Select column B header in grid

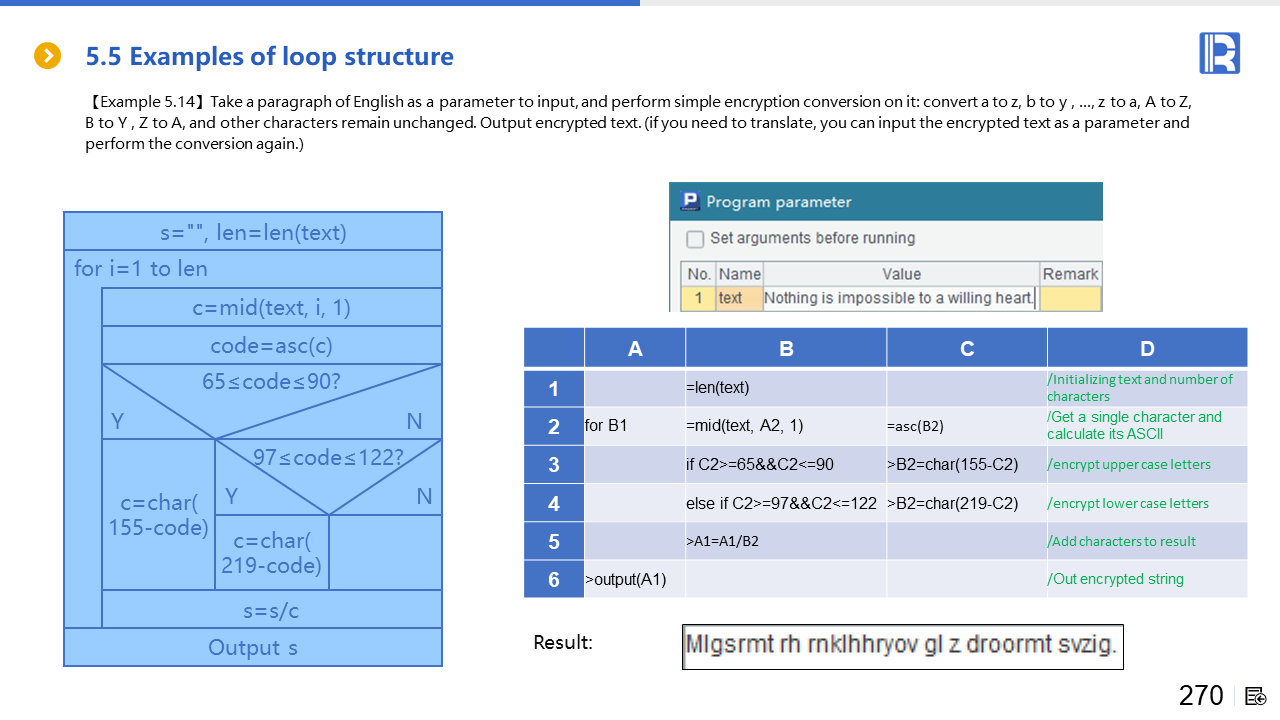[x=786, y=348]
